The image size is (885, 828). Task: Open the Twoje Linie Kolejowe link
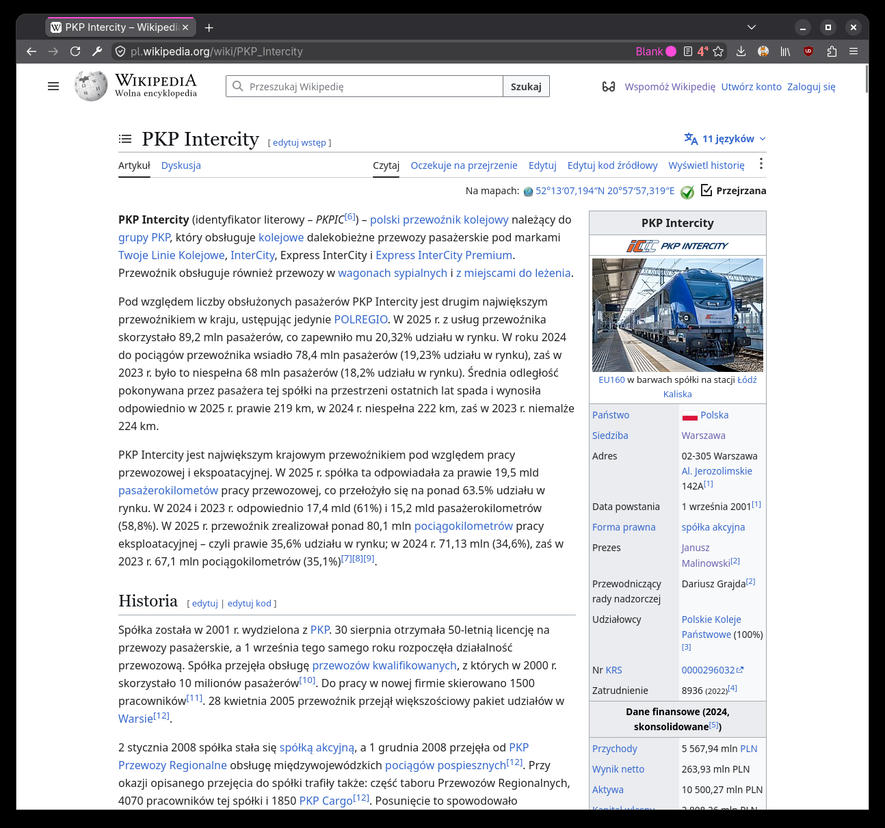click(x=171, y=255)
